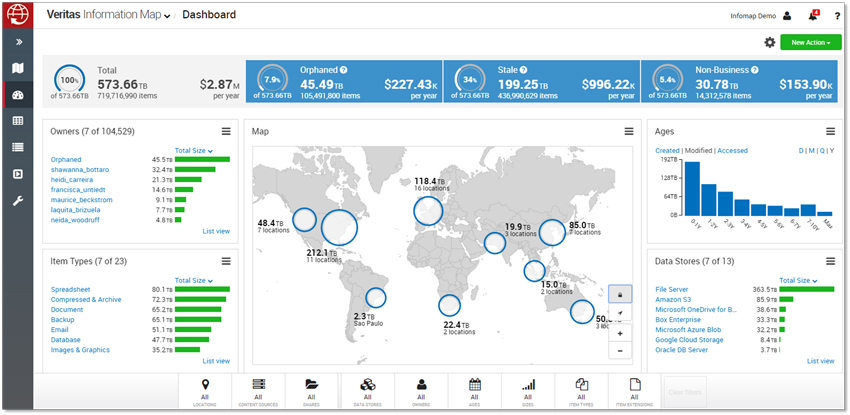
Task: Open the Ages filter in bottom bar
Action: point(475,392)
